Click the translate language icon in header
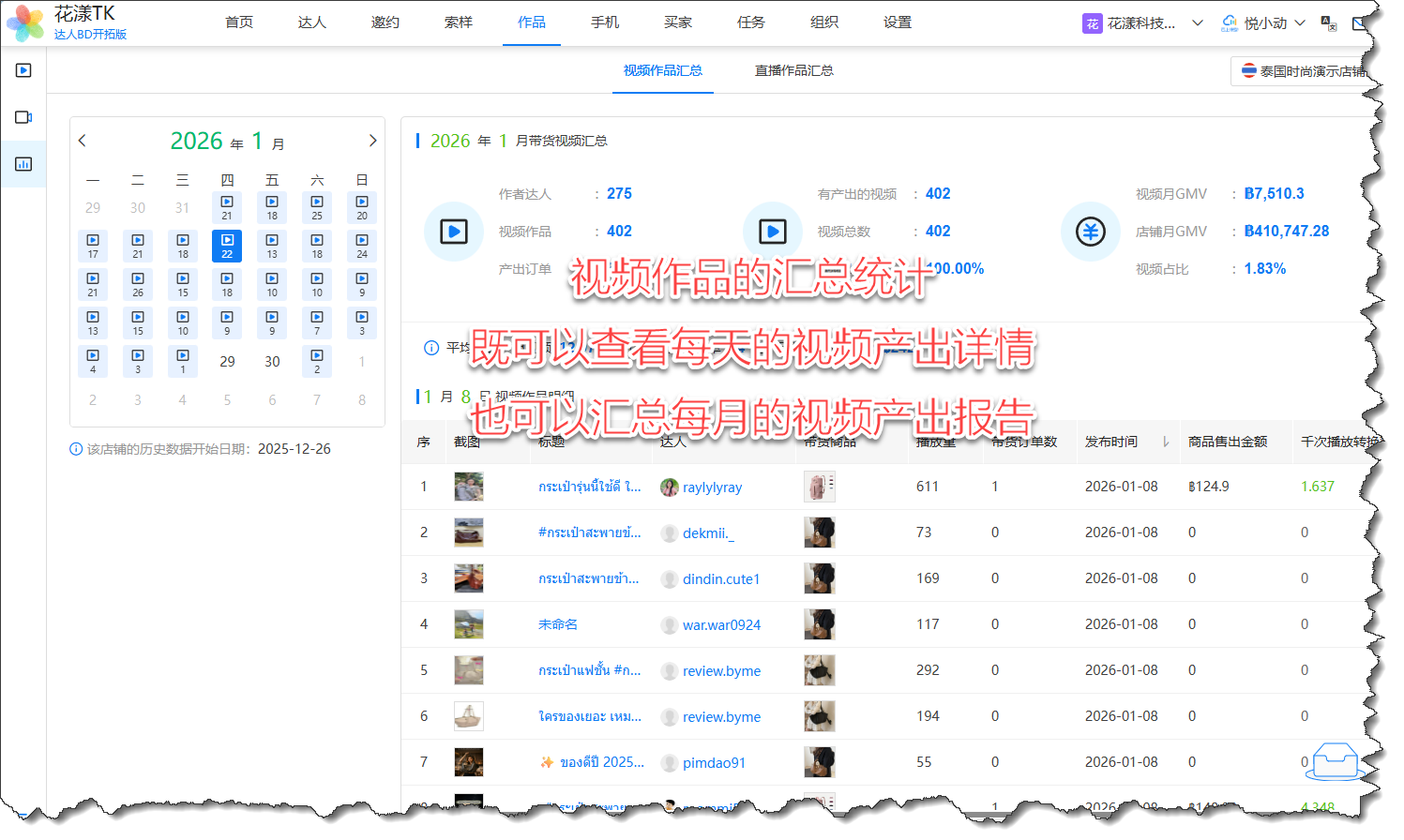The width and height of the screenshot is (1404, 840). (x=1328, y=23)
